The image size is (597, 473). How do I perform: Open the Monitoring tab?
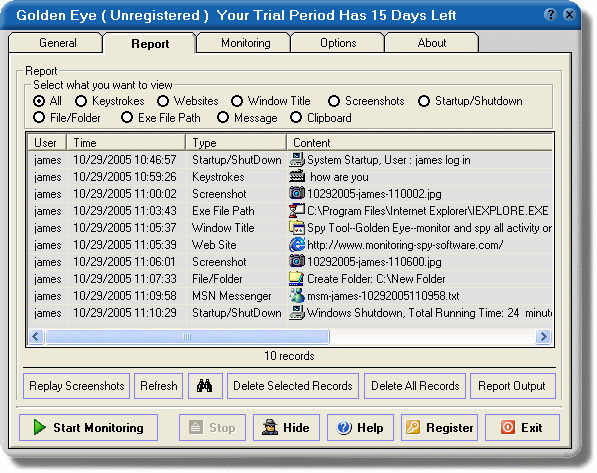coord(244,43)
